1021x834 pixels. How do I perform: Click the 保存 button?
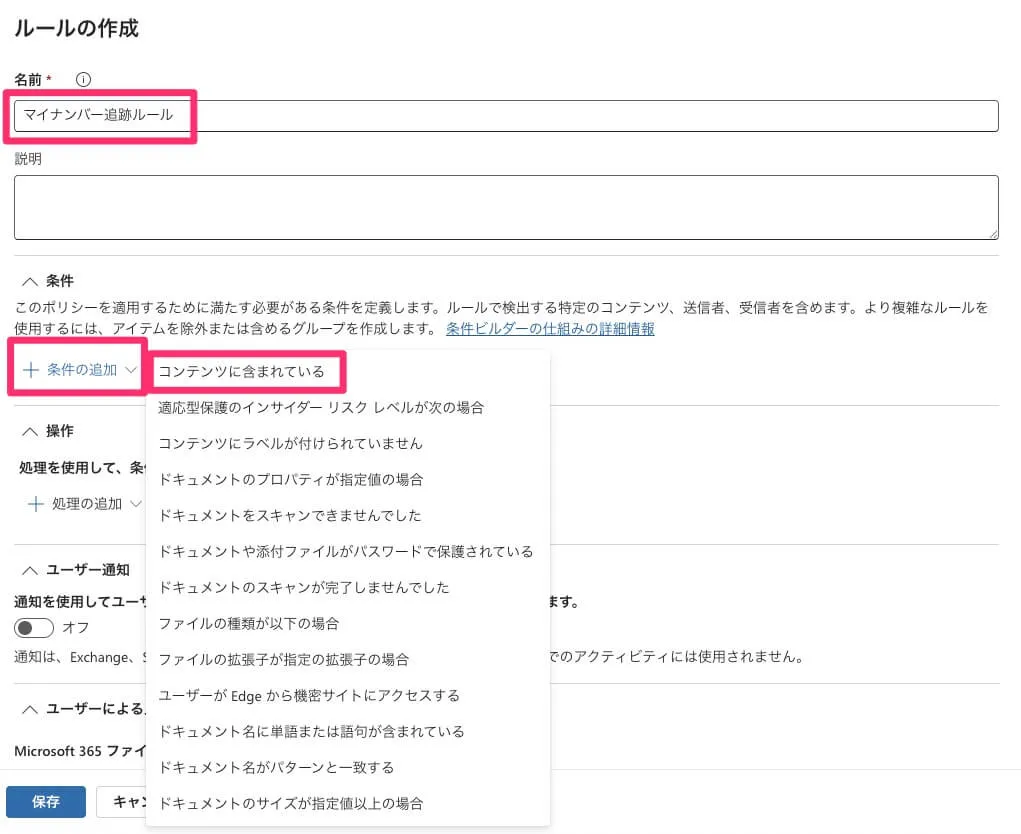[46, 801]
